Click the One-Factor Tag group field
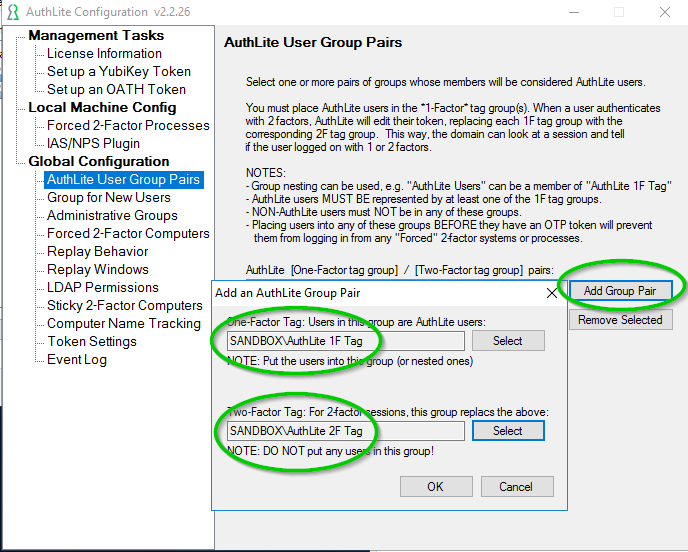Image resolution: width=688 pixels, height=552 pixels. (346, 341)
